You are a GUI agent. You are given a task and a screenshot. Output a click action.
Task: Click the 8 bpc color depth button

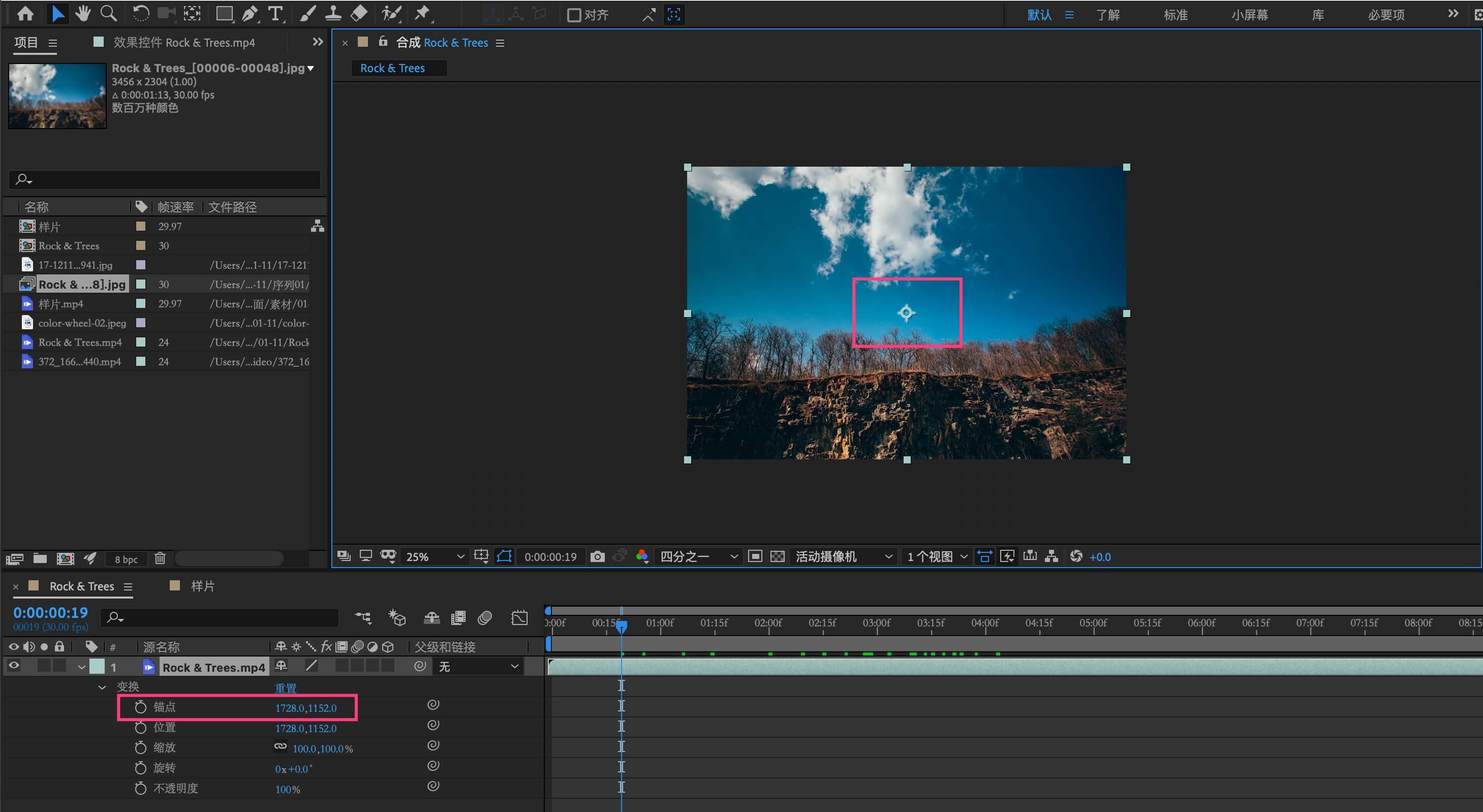126,559
